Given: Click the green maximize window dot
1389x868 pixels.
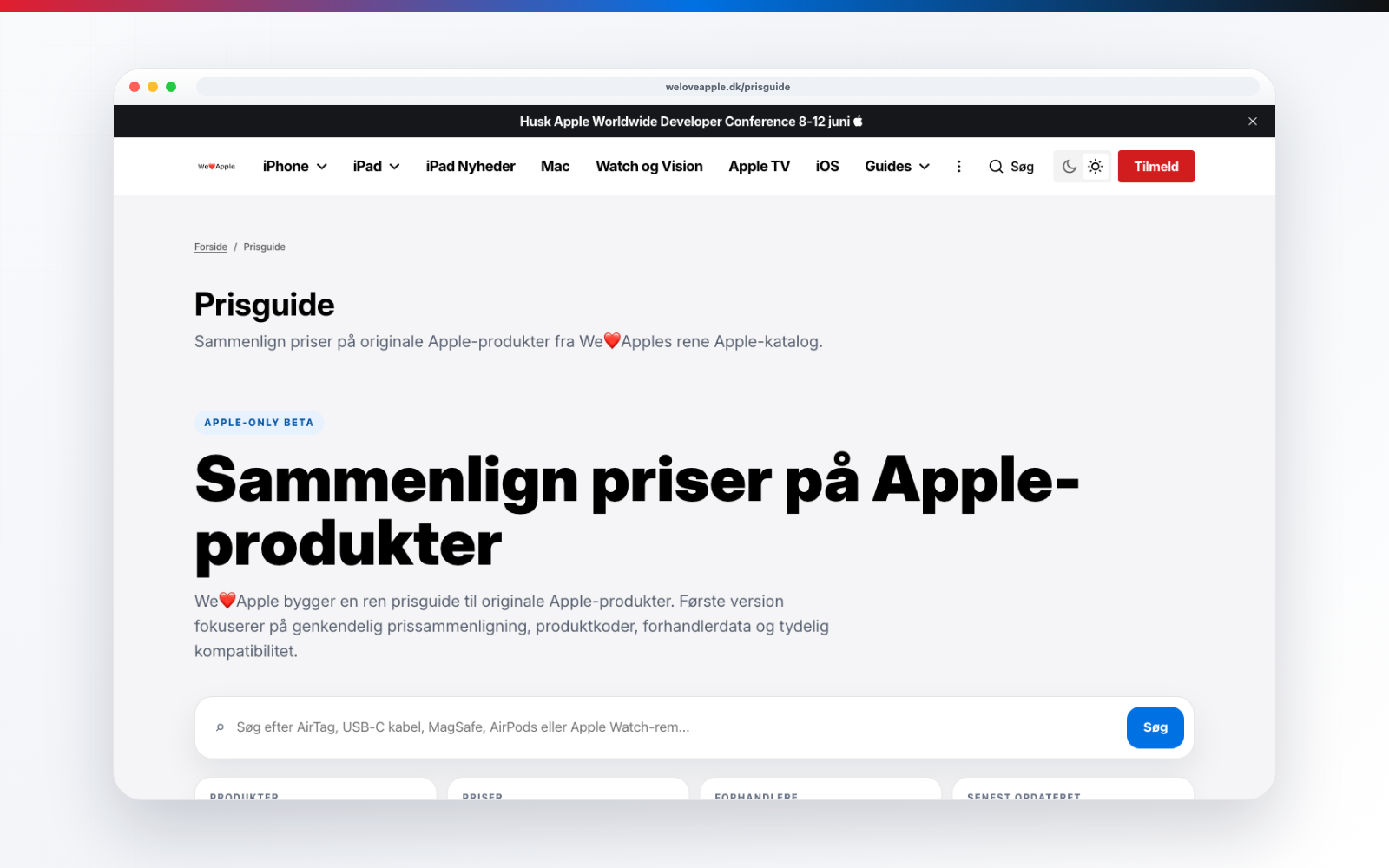Looking at the screenshot, I should (x=171, y=87).
